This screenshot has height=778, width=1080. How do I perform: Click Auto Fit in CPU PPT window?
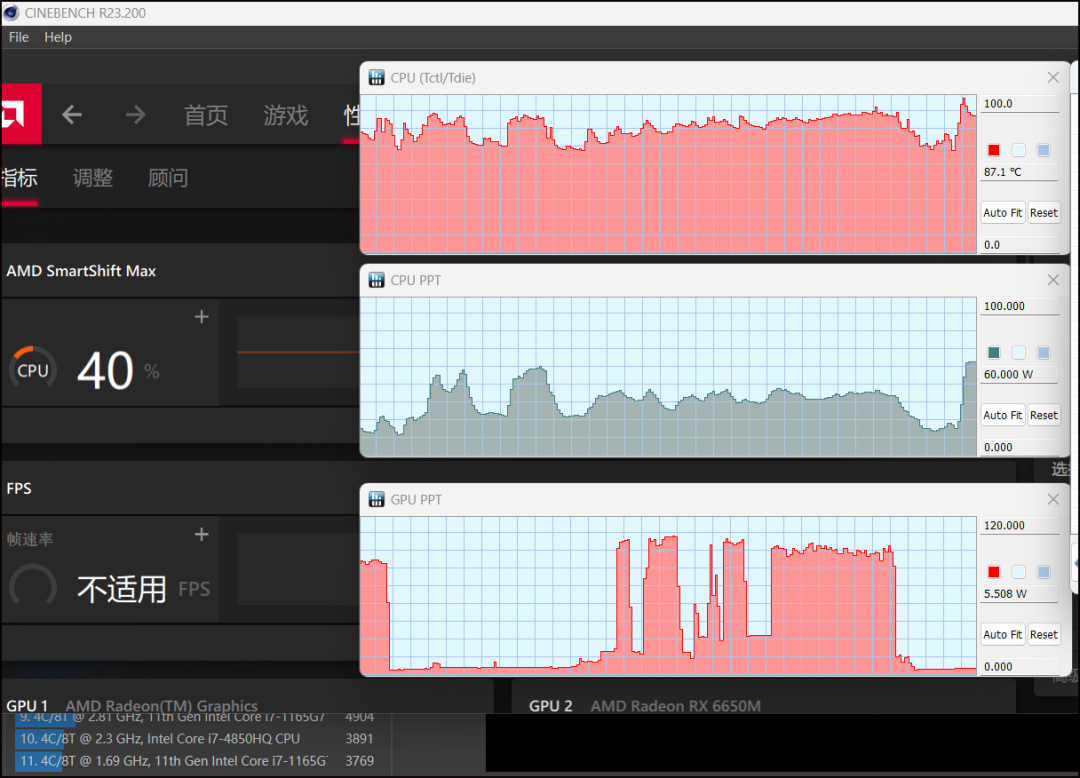click(1003, 415)
